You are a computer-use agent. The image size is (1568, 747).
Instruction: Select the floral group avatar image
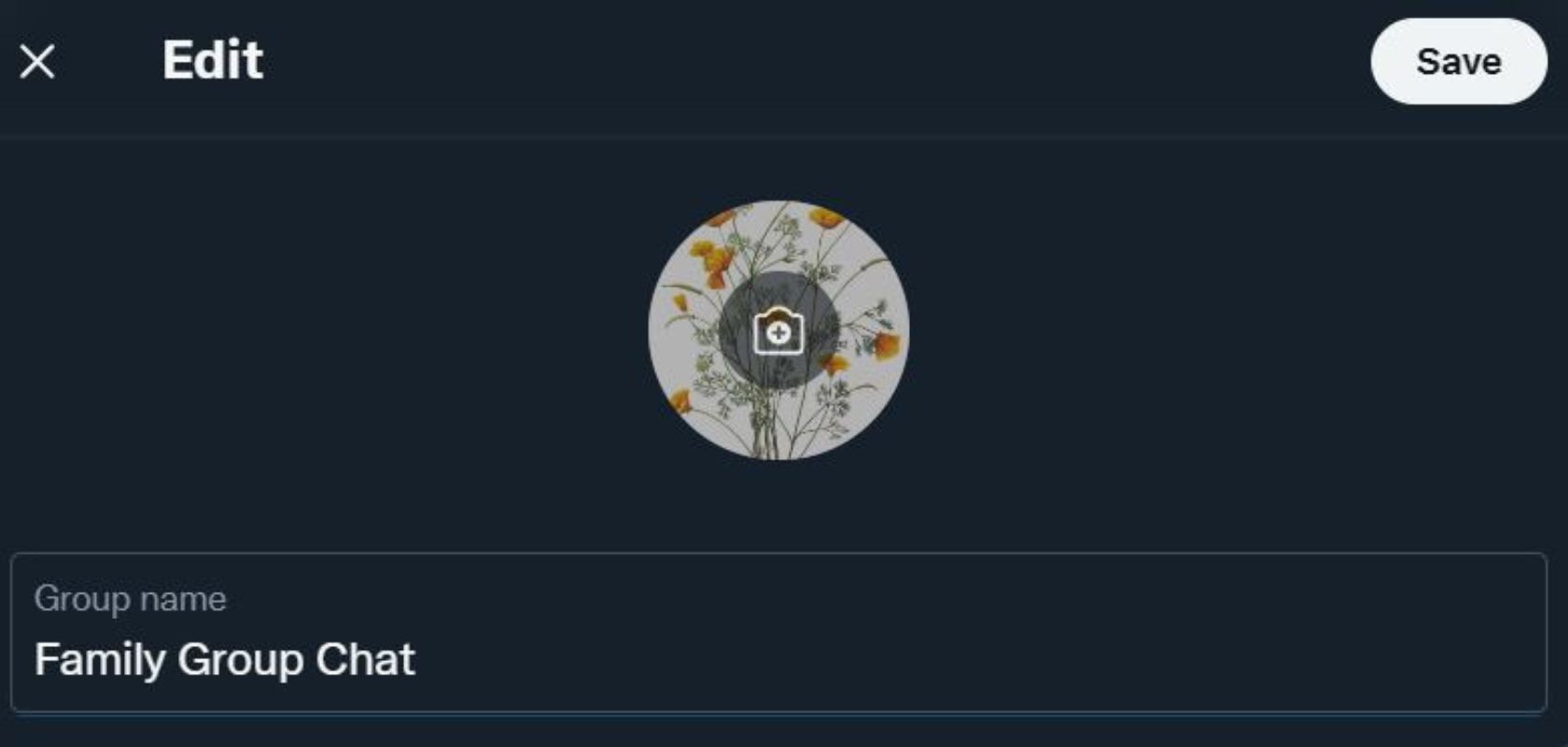778,331
